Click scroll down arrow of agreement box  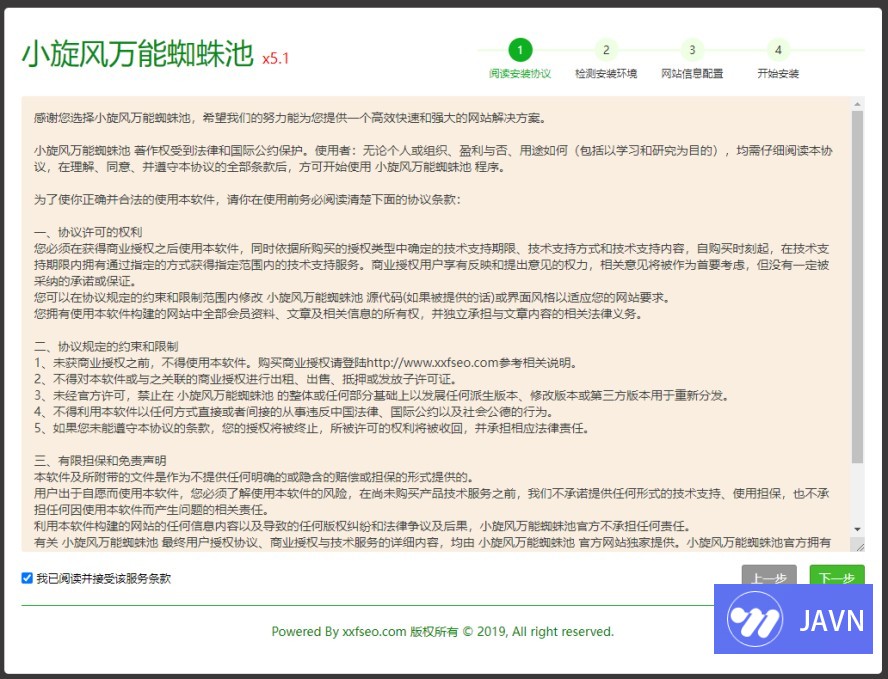tap(857, 529)
